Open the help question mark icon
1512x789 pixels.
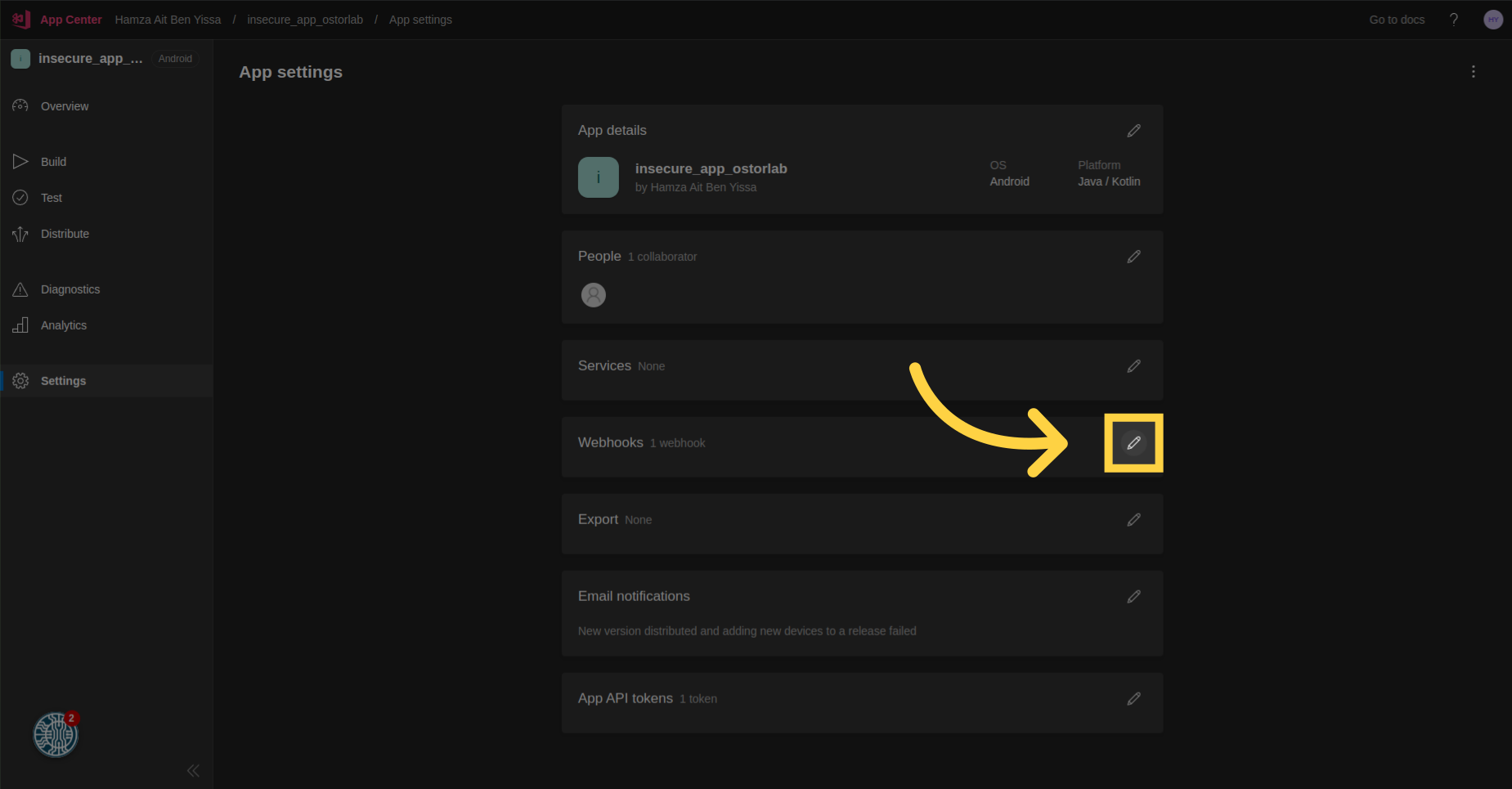(x=1454, y=20)
